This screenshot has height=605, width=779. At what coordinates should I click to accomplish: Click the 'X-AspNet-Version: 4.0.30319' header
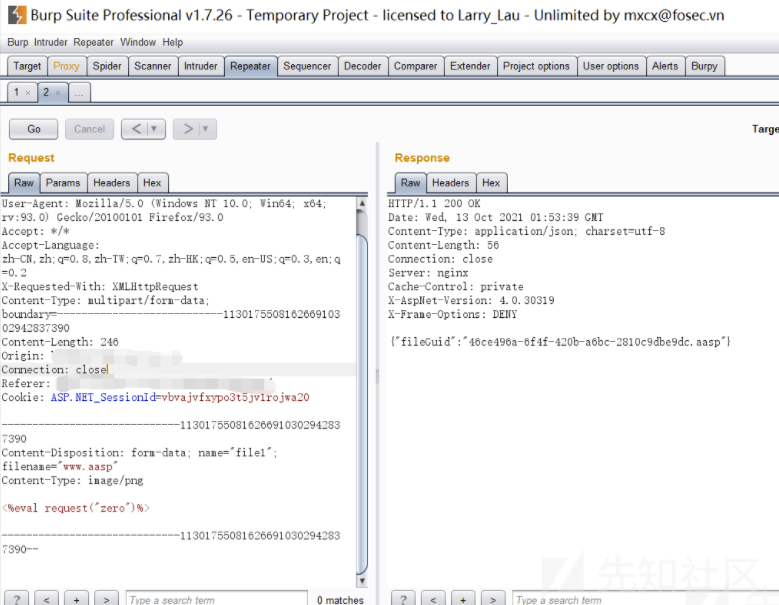click(471, 300)
